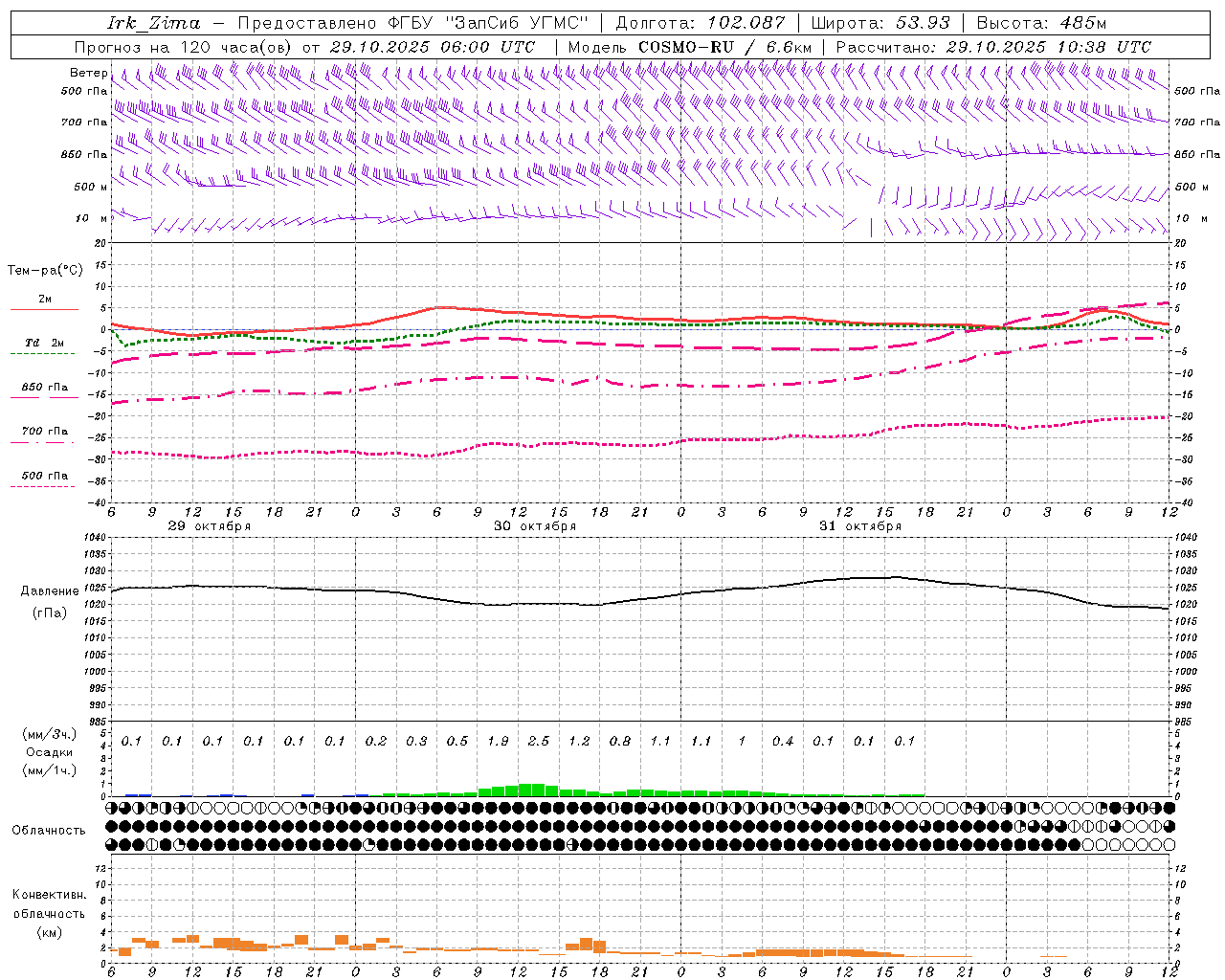The width and height of the screenshot is (1225, 980).
Task: Click the red solid '2м' legend line
Action: [44, 309]
